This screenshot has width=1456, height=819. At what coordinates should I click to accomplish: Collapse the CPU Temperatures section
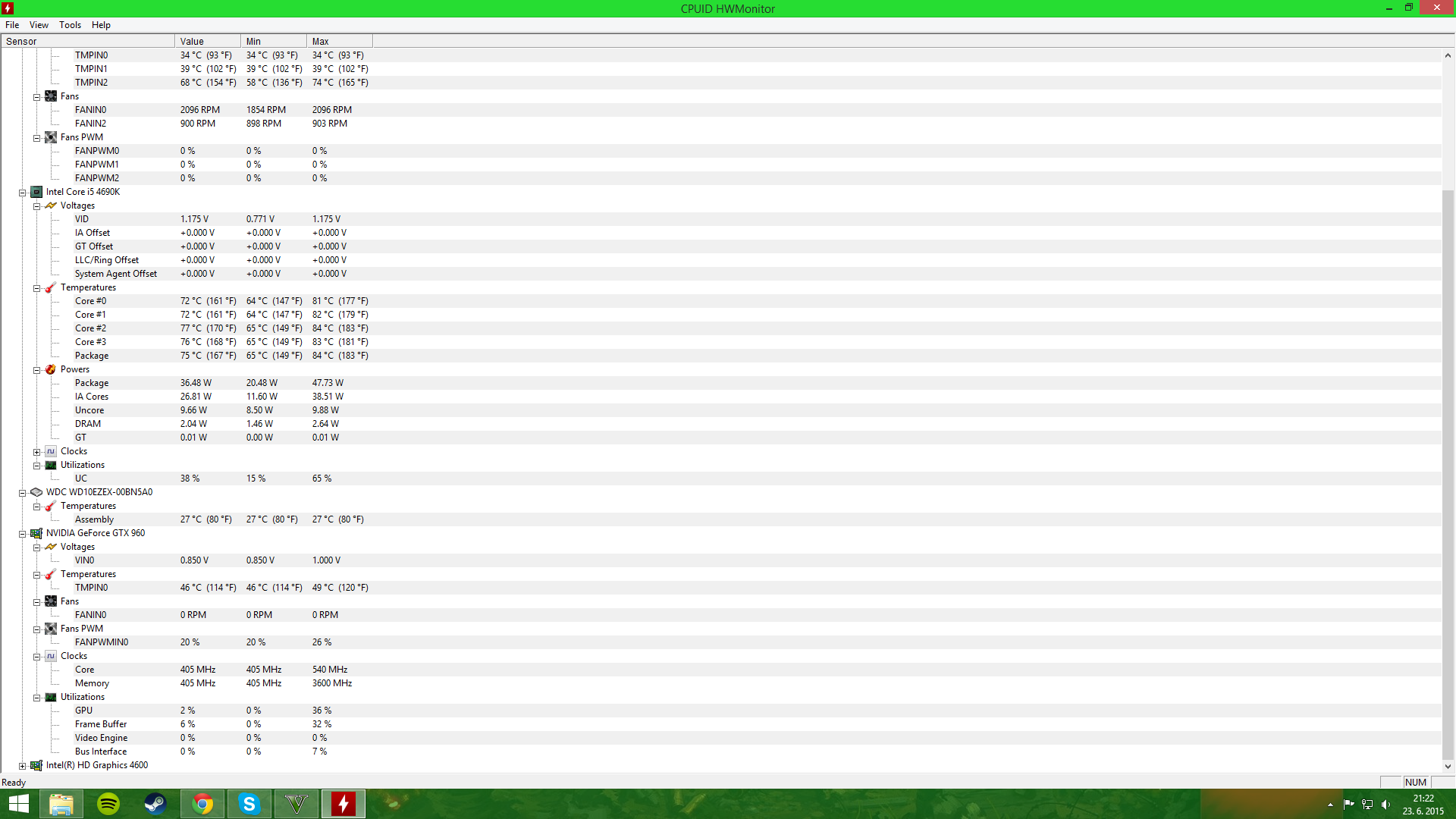(36, 288)
